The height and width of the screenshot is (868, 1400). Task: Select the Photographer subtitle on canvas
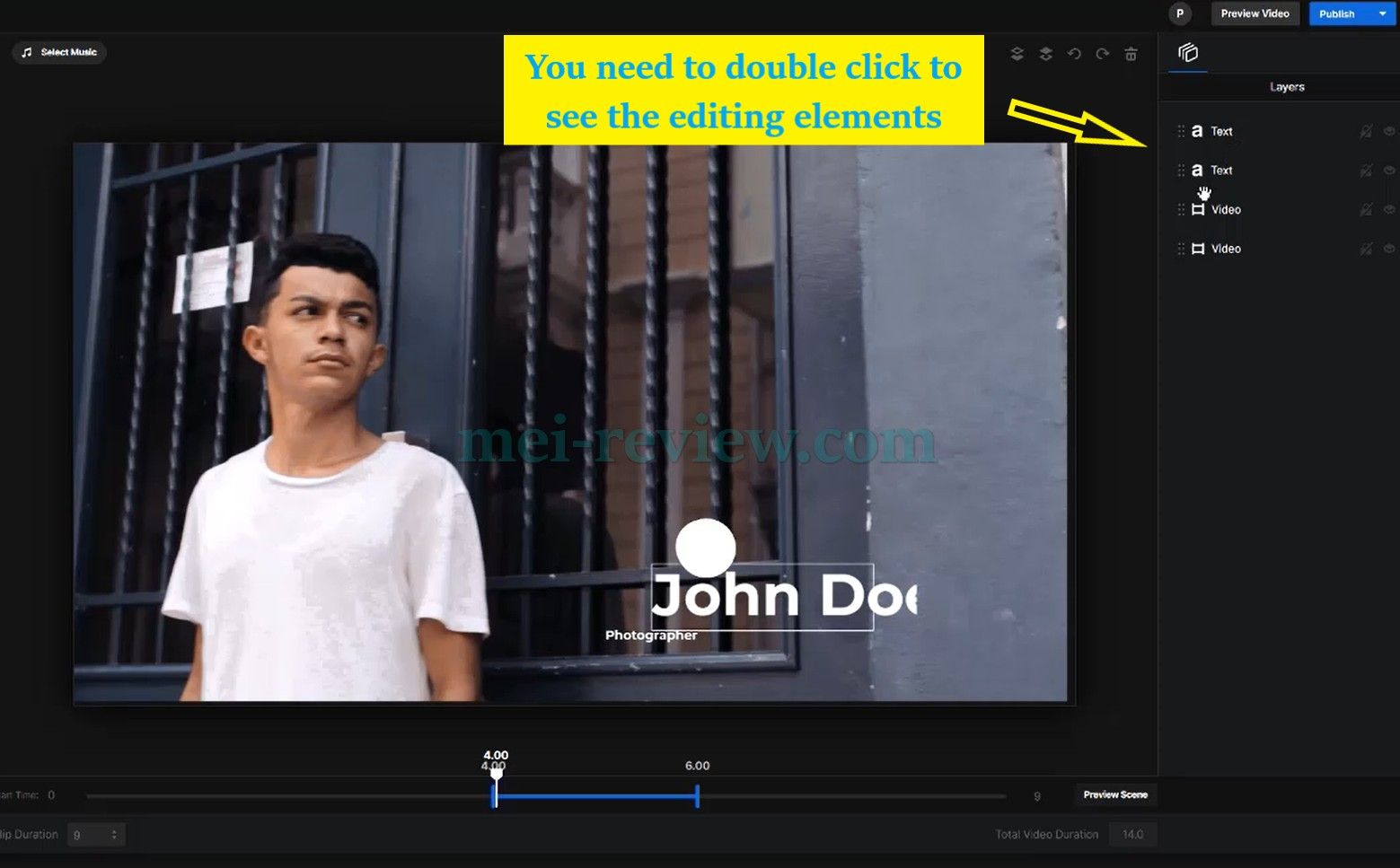coord(651,636)
